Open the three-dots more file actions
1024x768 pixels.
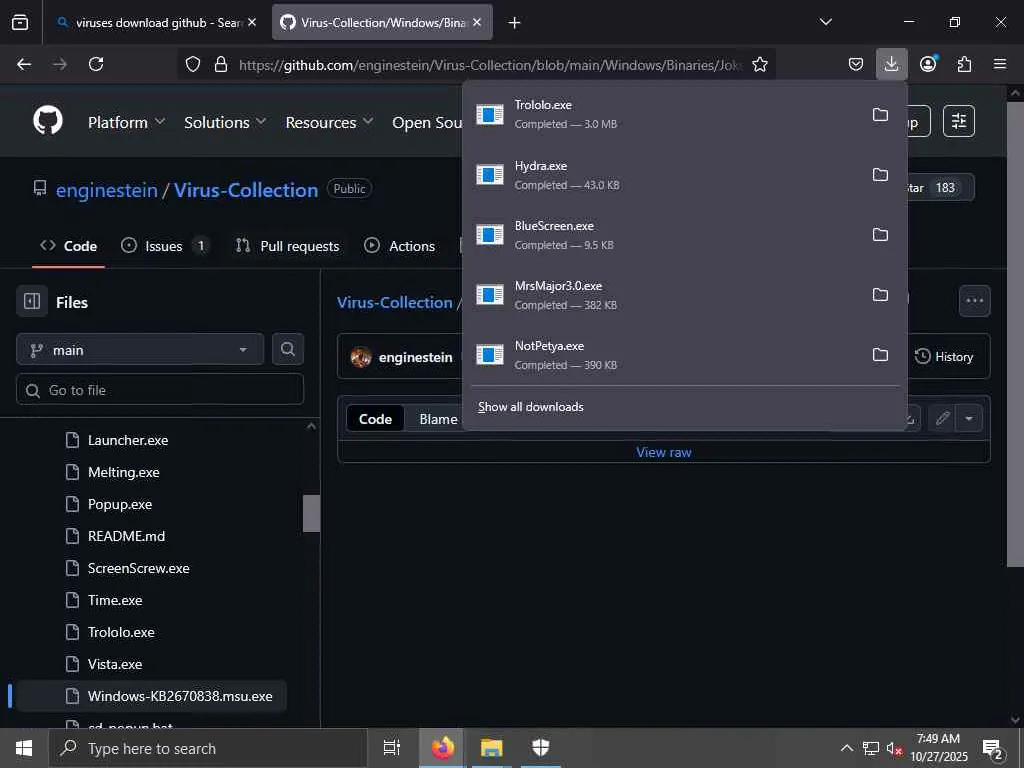[974, 301]
